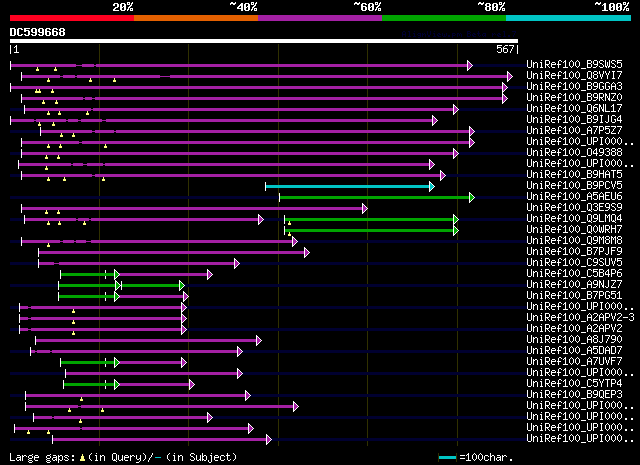
Task: Select the UniRef100_Q0WRH7 label
Action: (x=574, y=229)
